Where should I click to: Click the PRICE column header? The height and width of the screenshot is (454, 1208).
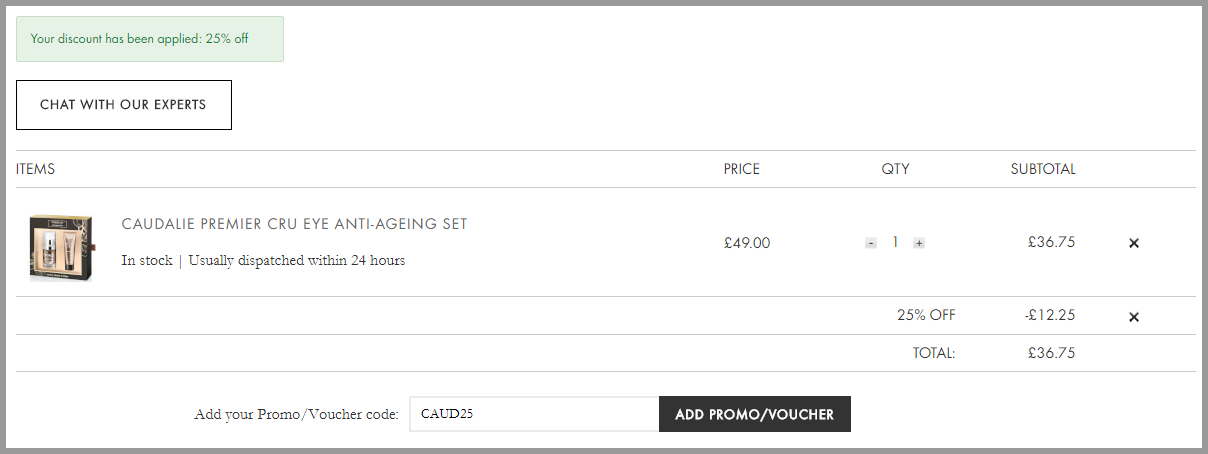tap(742, 169)
